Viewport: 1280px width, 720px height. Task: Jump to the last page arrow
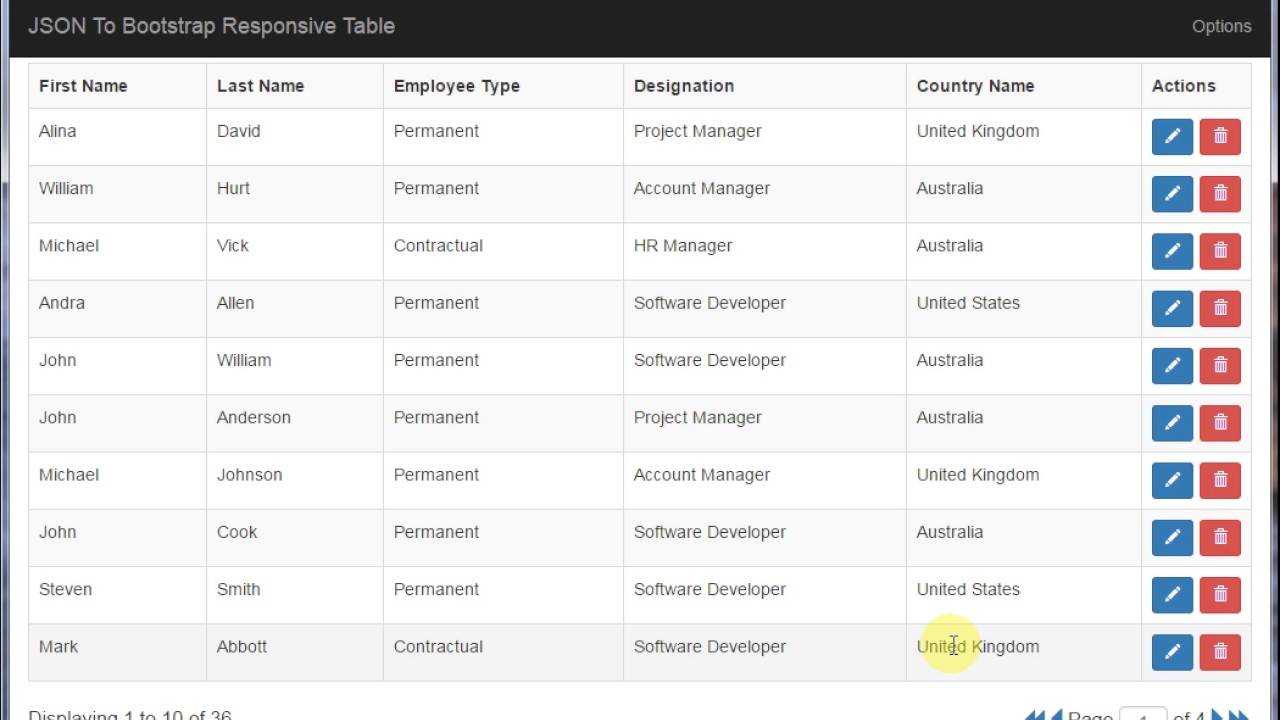1240,716
